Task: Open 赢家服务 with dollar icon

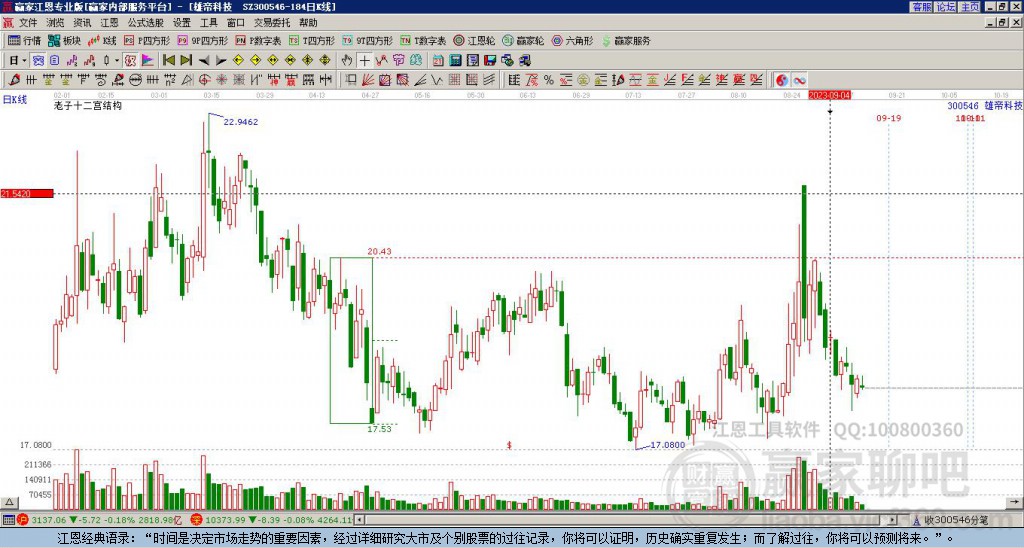Action: pos(626,41)
